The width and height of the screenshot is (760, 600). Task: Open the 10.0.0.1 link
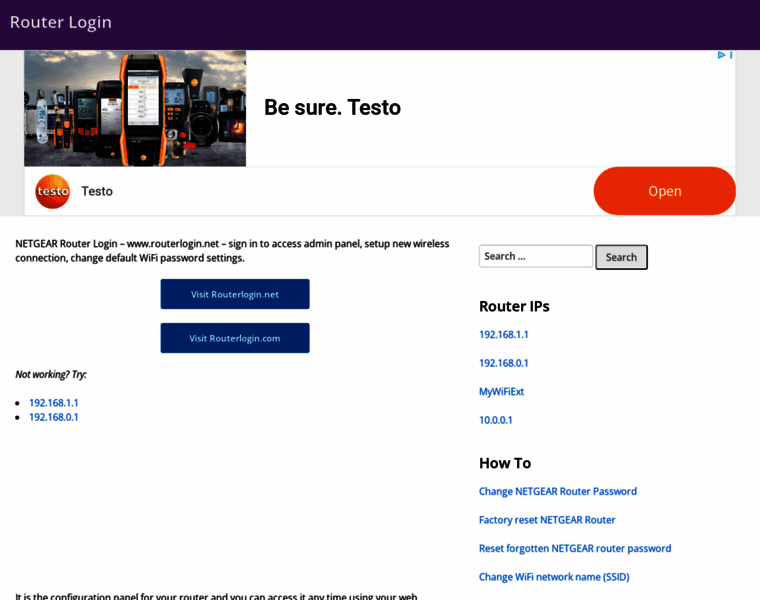point(496,420)
